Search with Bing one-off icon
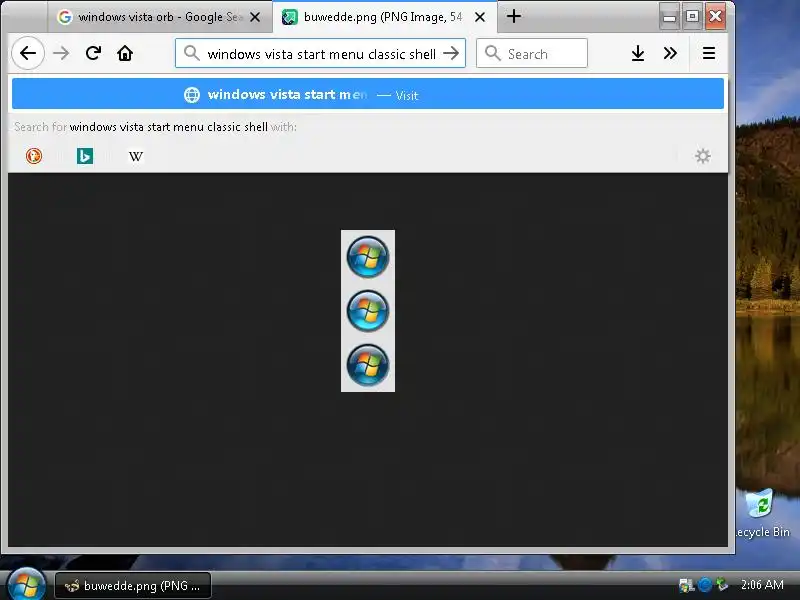Image resolution: width=800 pixels, height=600 pixels. (x=85, y=156)
